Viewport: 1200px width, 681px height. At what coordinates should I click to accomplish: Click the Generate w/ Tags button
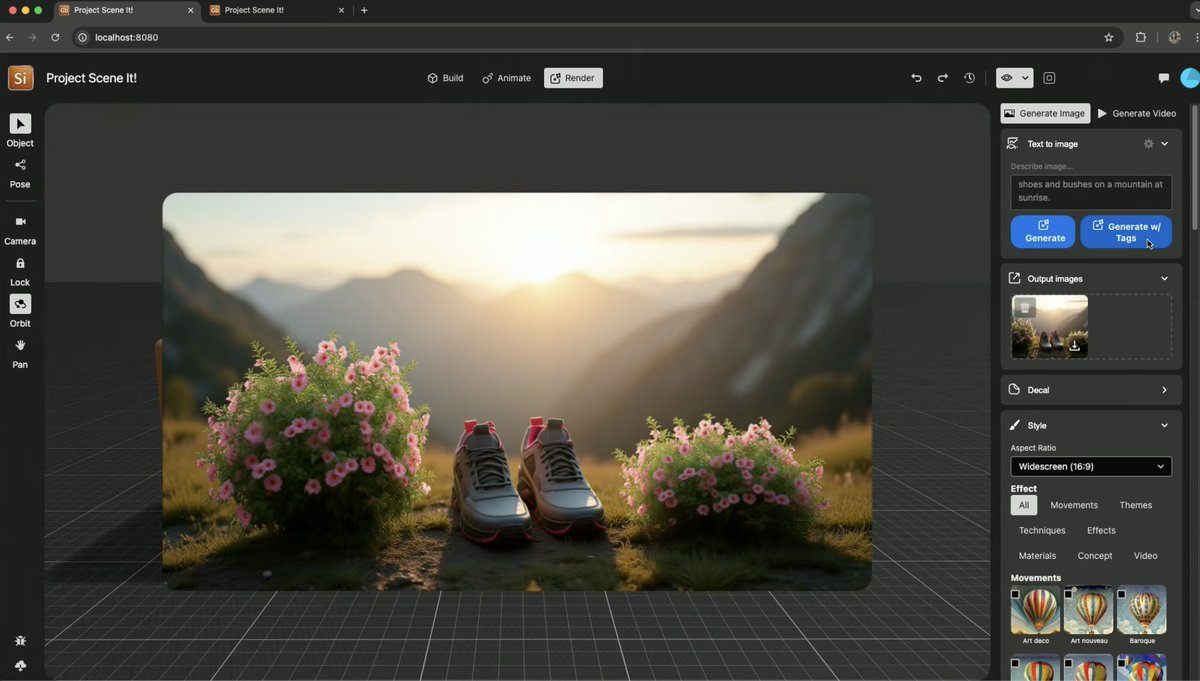pyautogui.click(x=1126, y=231)
